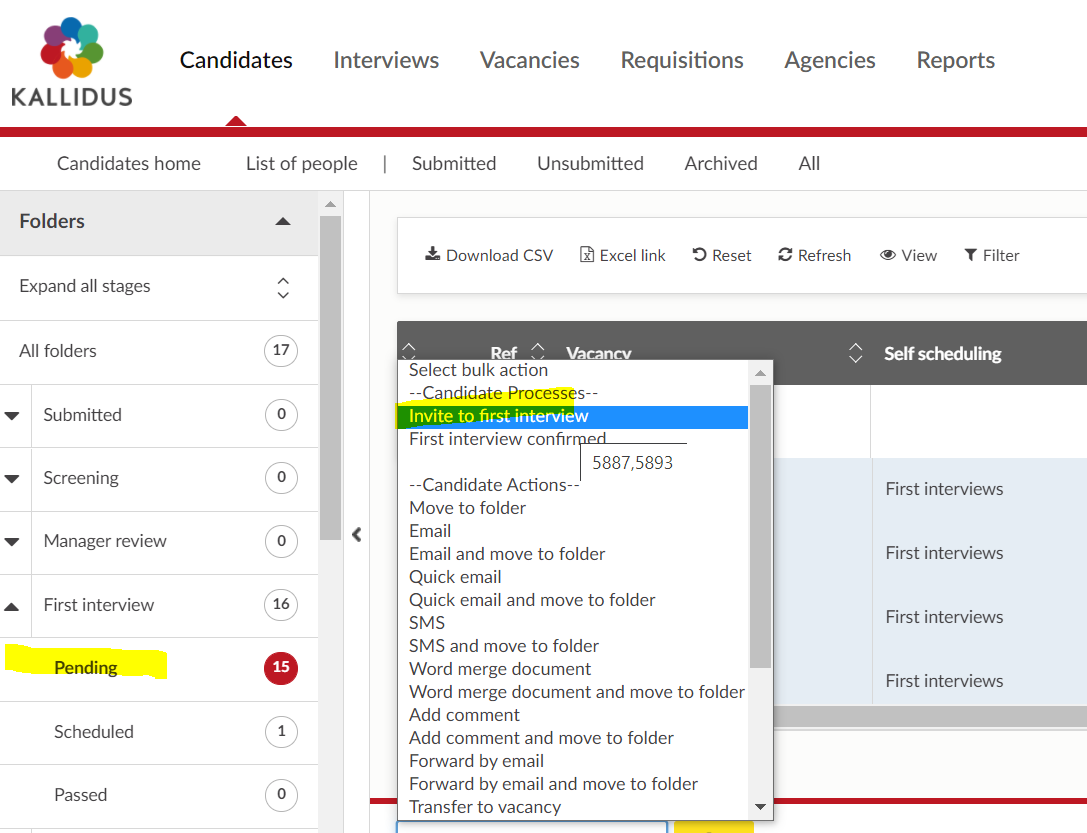1087x833 pixels.
Task: Select Invite to first interview option
Action: pyautogui.click(x=498, y=416)
